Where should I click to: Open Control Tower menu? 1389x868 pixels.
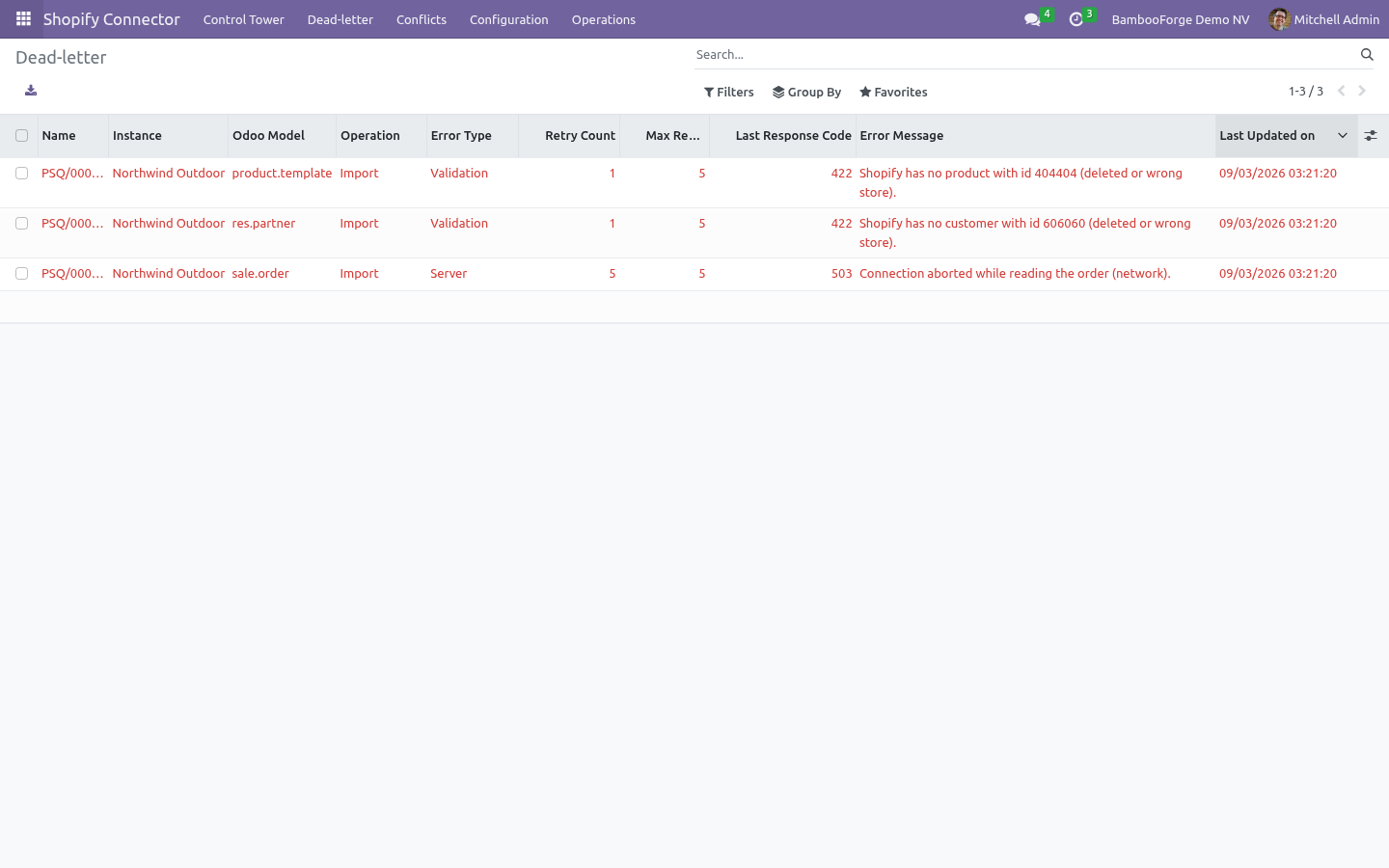[x=244, y=19]
